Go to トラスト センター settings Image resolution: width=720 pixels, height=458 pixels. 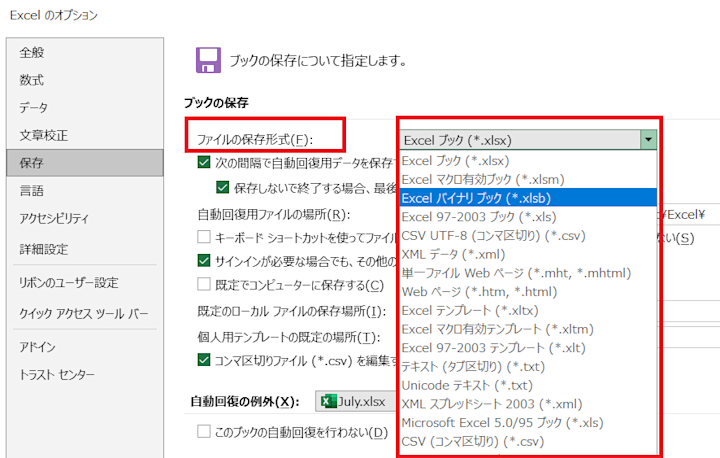tap(84, 375)
